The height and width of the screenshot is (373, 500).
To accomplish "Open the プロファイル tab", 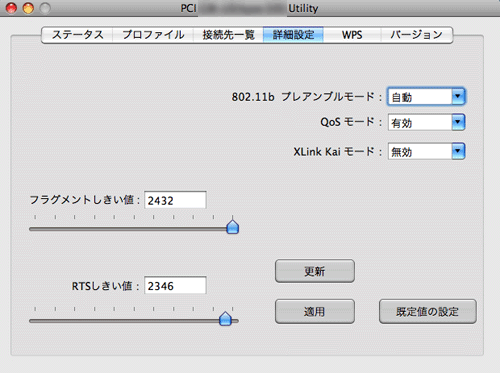I will click(x=153, y=35).
